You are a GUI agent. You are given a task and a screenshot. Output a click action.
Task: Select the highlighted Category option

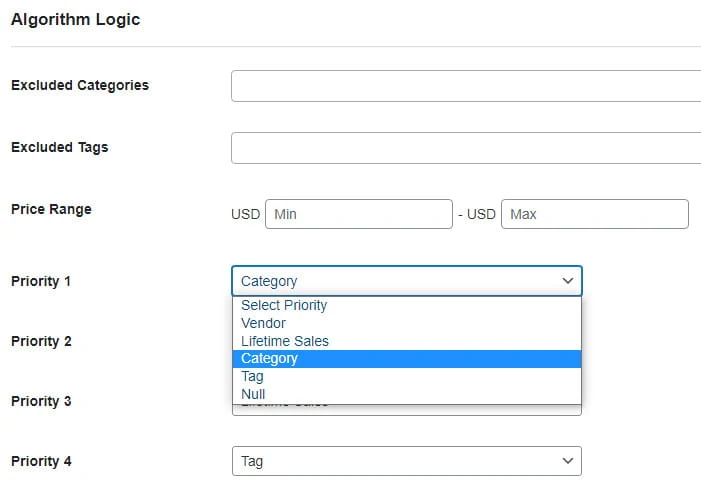[x=269, y=359]
